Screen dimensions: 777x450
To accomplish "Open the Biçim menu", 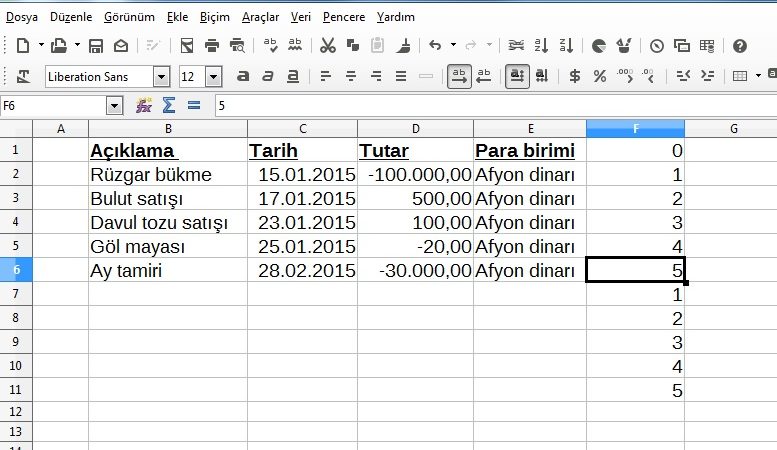I will [215, 17].
